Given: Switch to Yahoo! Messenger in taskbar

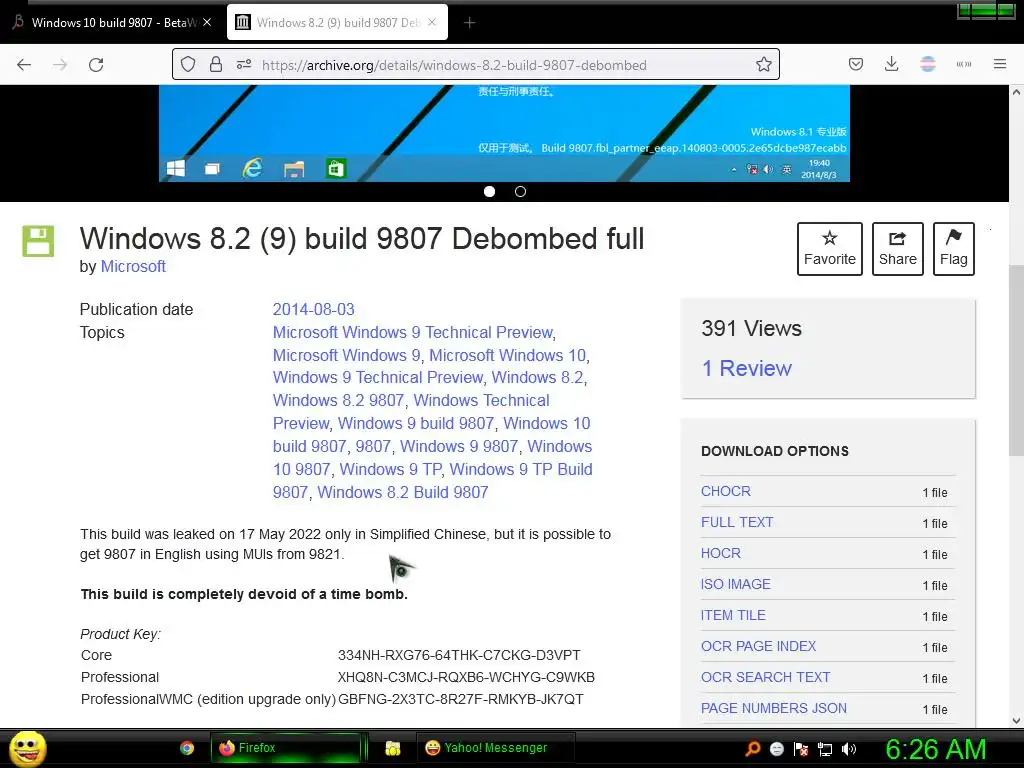Looking at the screenshot, I should 494,748.
